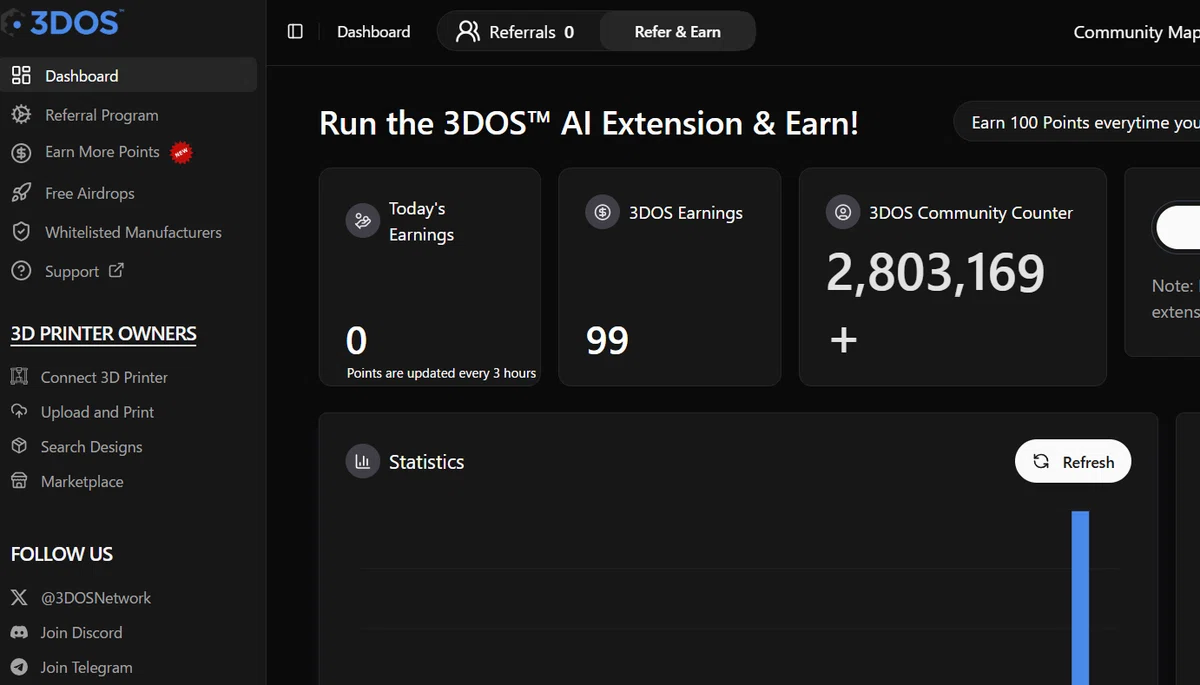
Task: Click the Referral Program gear icon
Action: [x=20, y=115]
